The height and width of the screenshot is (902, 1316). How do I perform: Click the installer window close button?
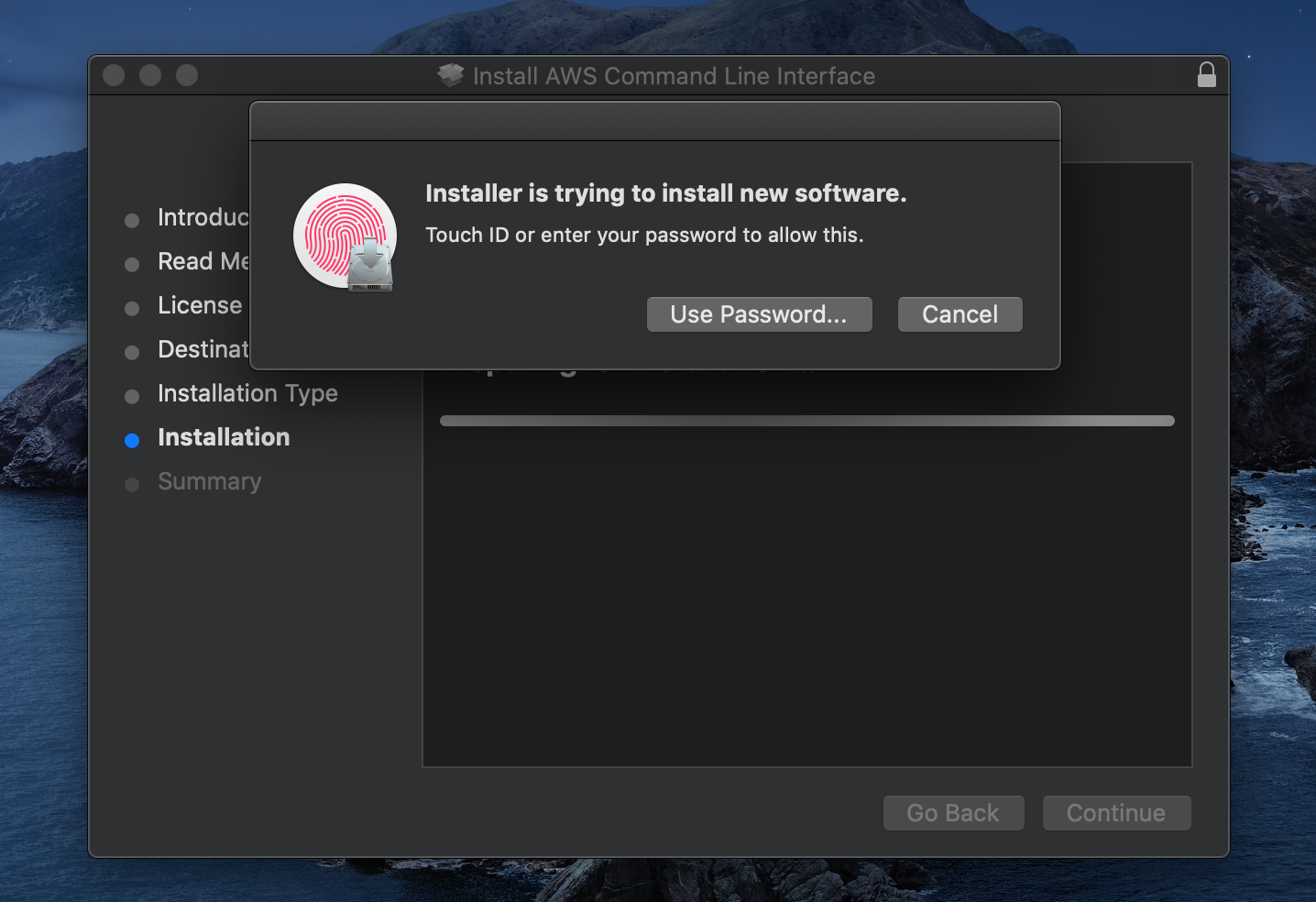click(x=114, y=75)
